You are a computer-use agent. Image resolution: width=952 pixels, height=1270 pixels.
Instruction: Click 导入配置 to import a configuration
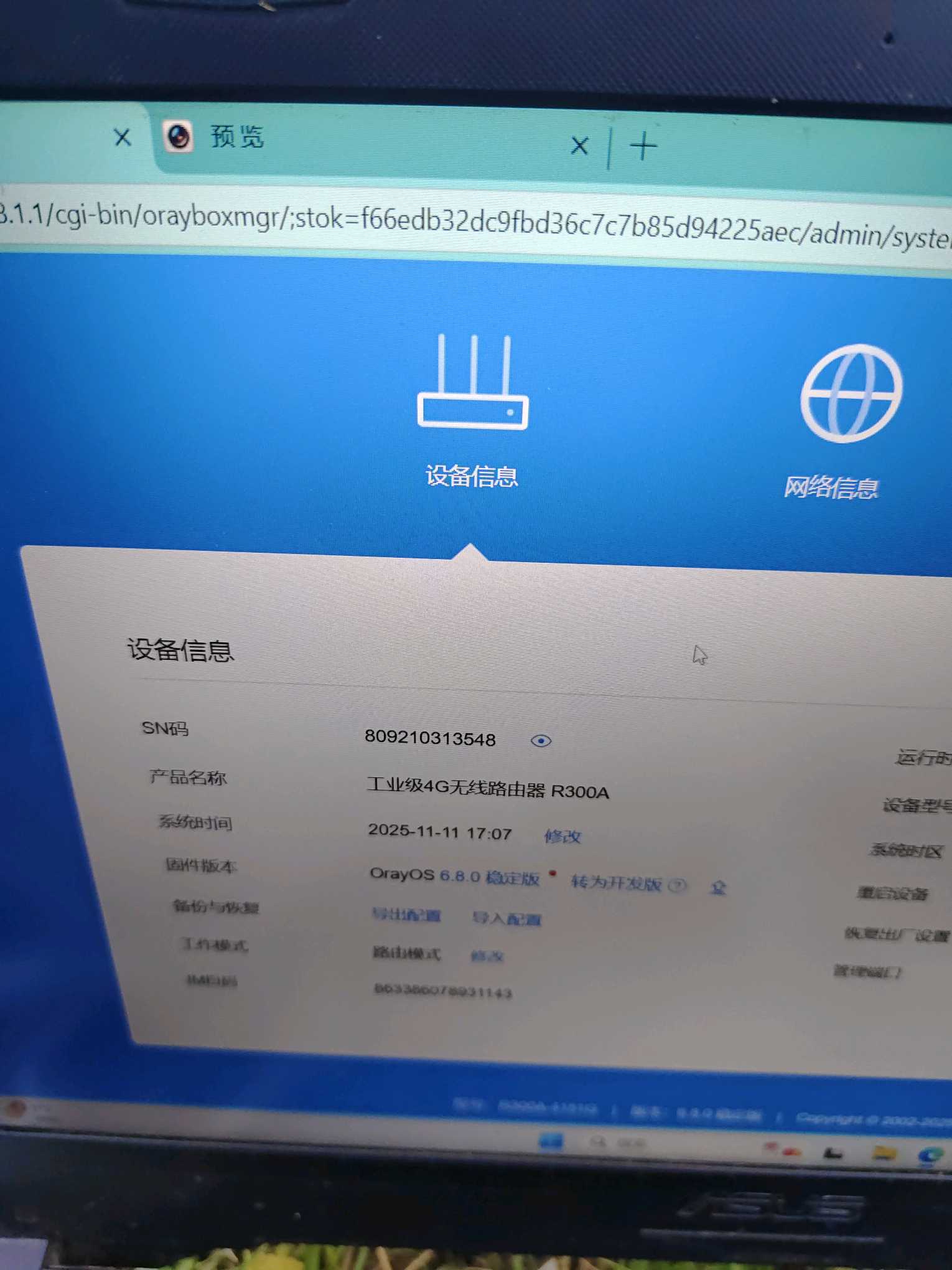(x=506, y=918)
